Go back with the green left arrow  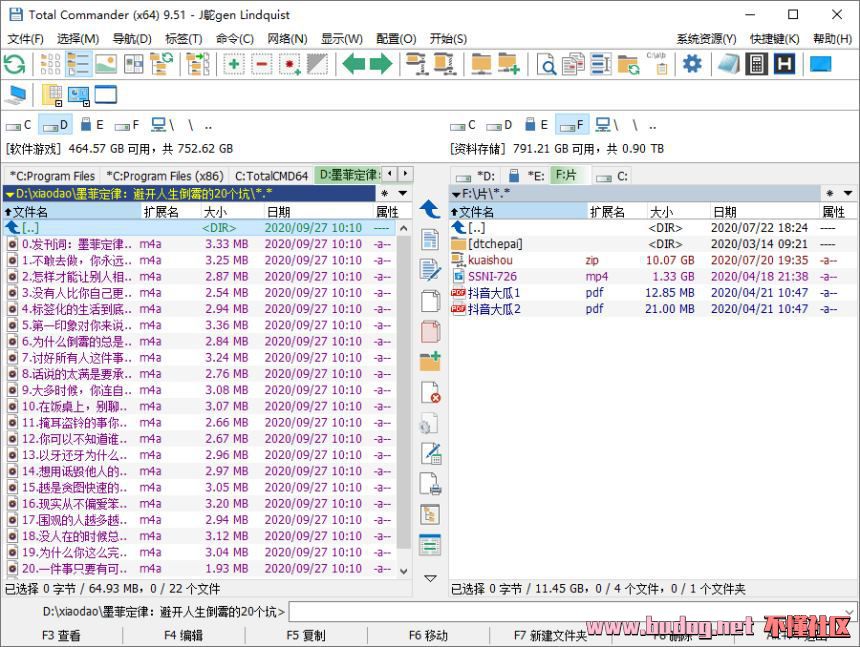coord(354,64)
